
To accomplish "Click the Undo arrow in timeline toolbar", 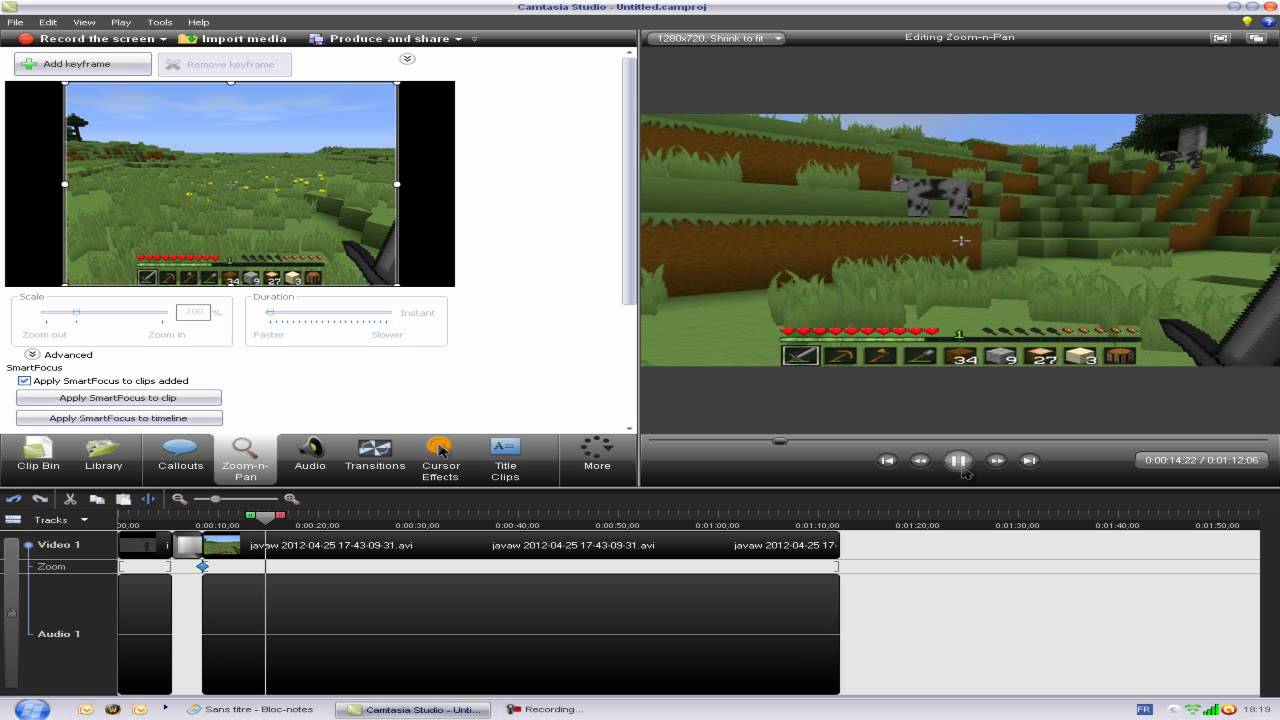I will coord(14,498).
